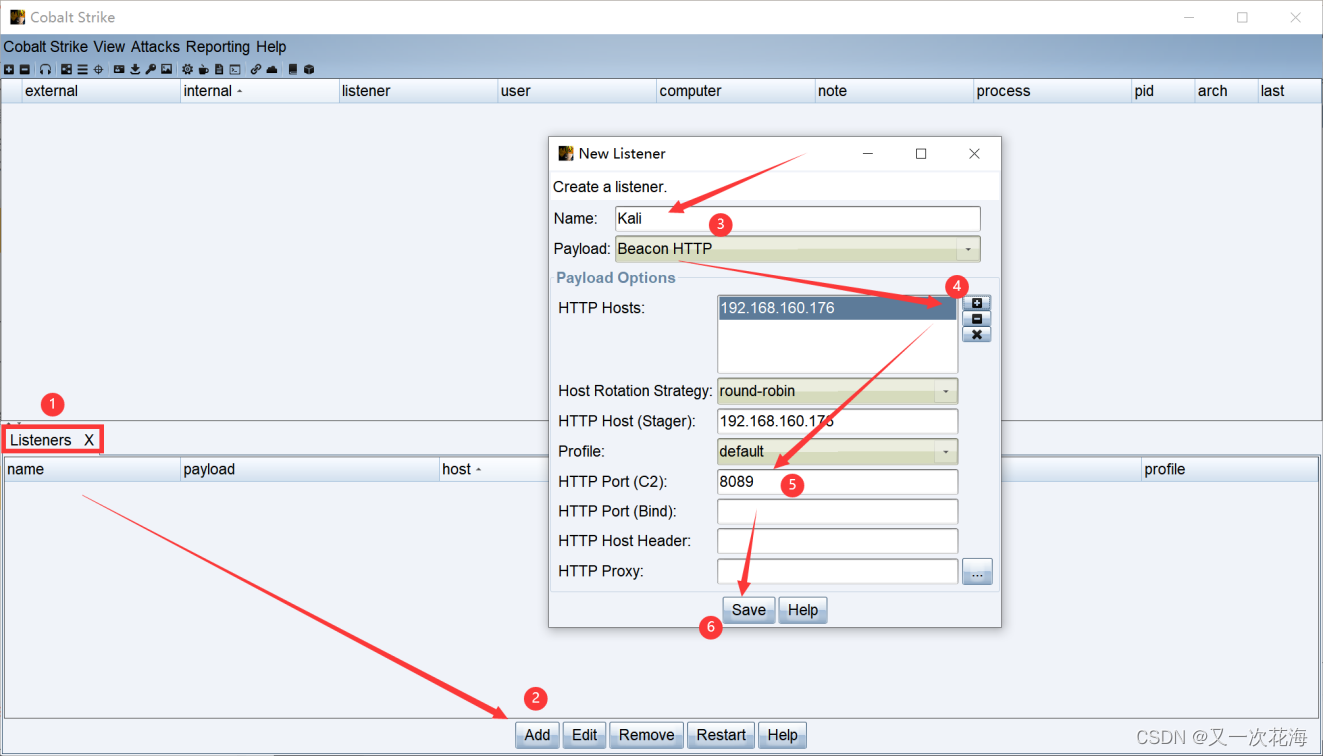Sort listeners by profile column header
The image size is (1323, 756).
click(x=1229, y=469)
